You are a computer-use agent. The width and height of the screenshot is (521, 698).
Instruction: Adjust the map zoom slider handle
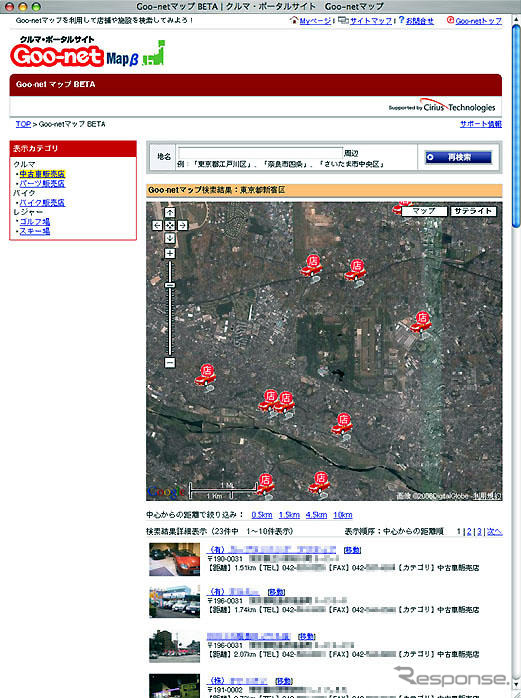[x=170, y=285]
